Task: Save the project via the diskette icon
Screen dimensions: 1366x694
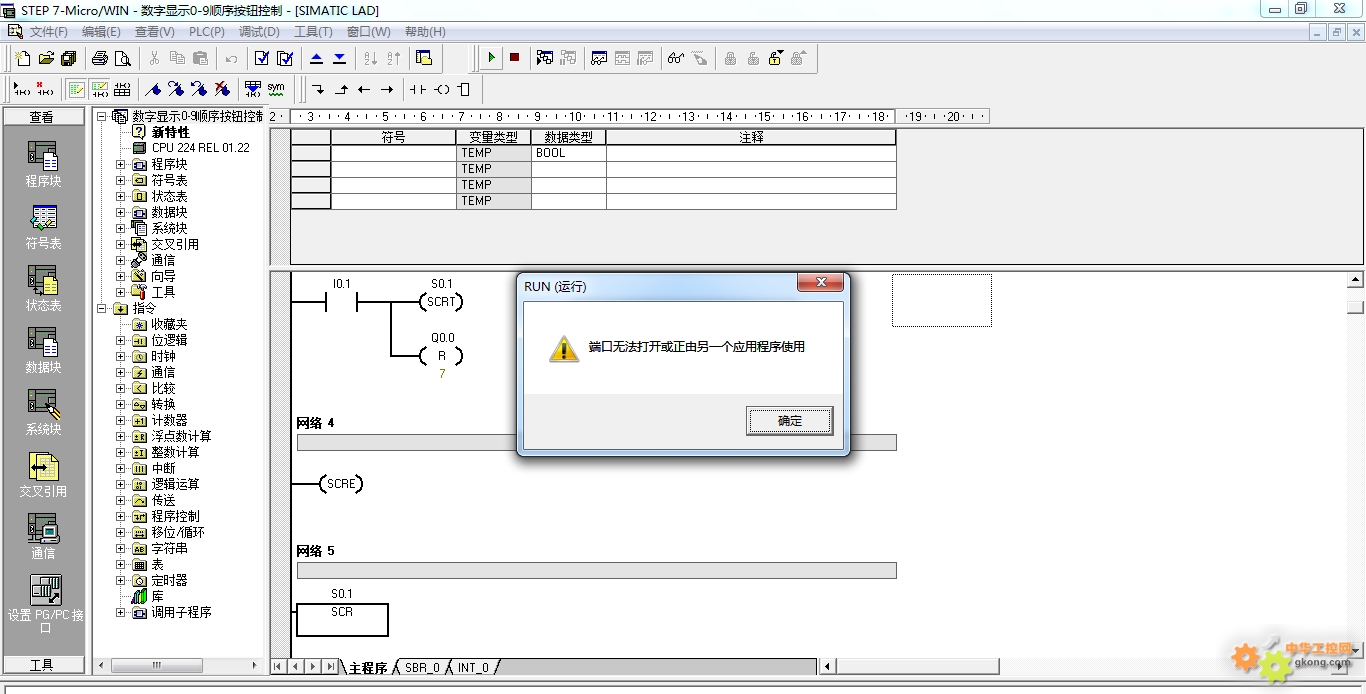Action: pyautogui.click(x=69, y=58)
